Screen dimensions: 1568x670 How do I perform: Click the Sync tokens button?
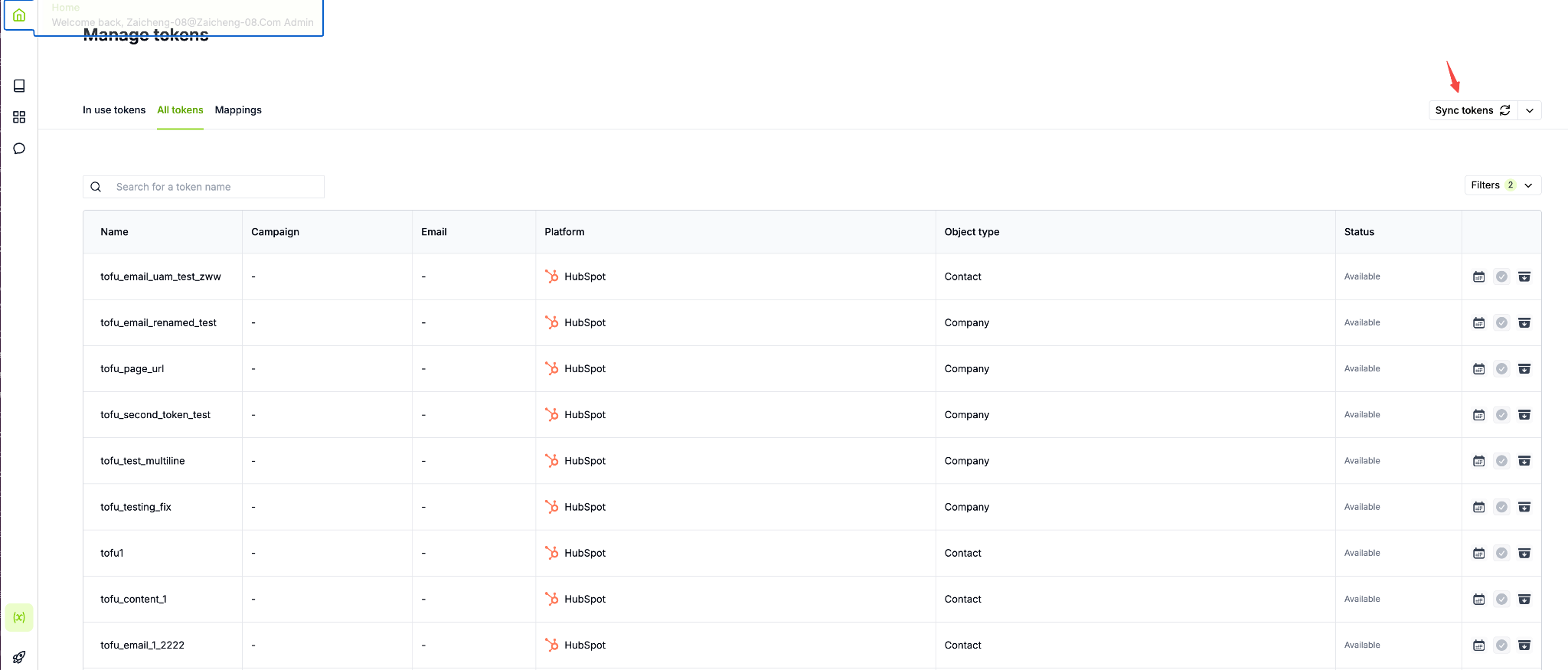pyautogui.click(x=1472, y=110)
